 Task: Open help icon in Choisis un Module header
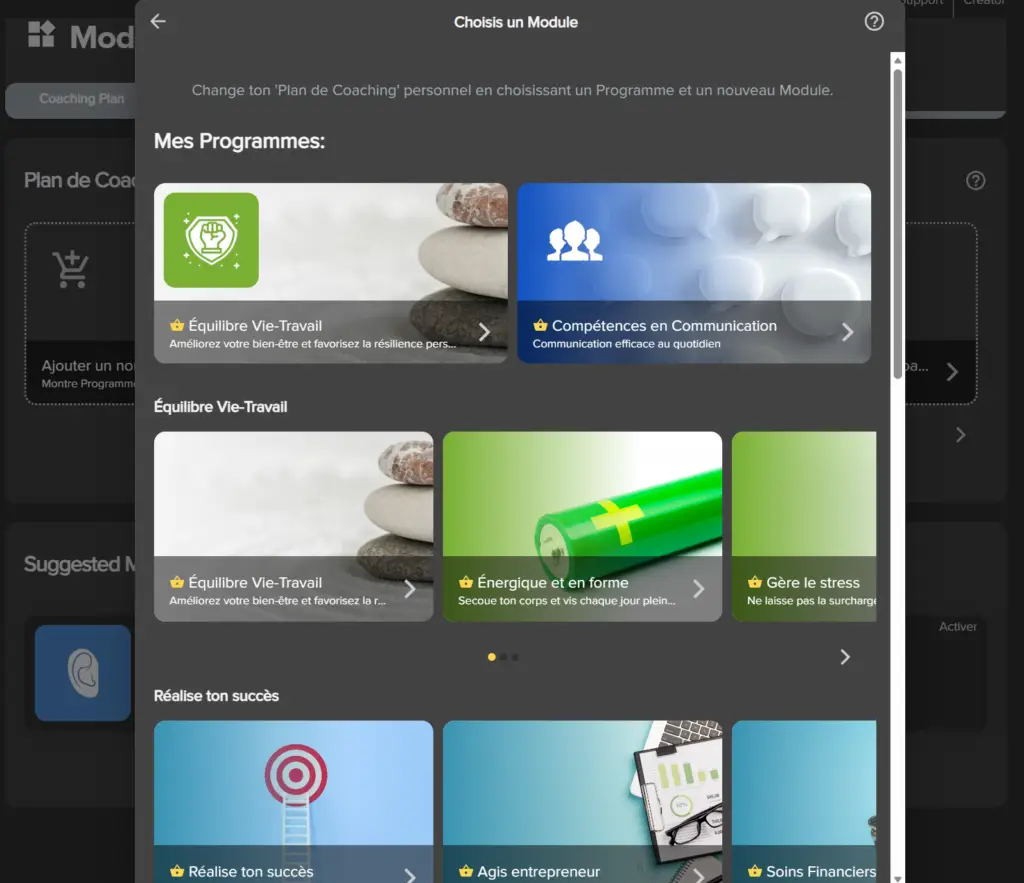tap(874, 22)
